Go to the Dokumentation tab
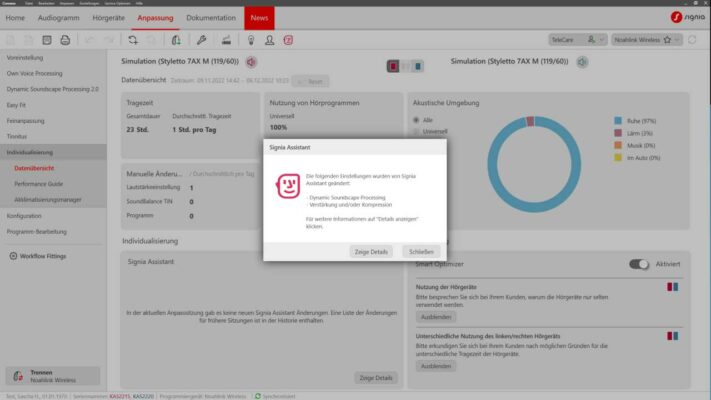The image size is (711, 400). pos(211,18)
